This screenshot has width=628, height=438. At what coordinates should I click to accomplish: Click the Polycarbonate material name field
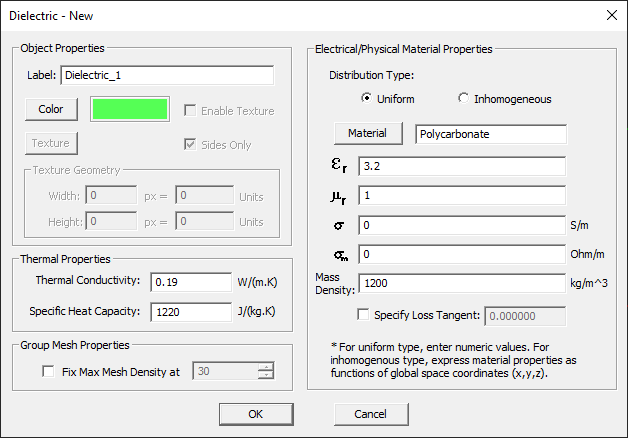[x=490, y=134]
